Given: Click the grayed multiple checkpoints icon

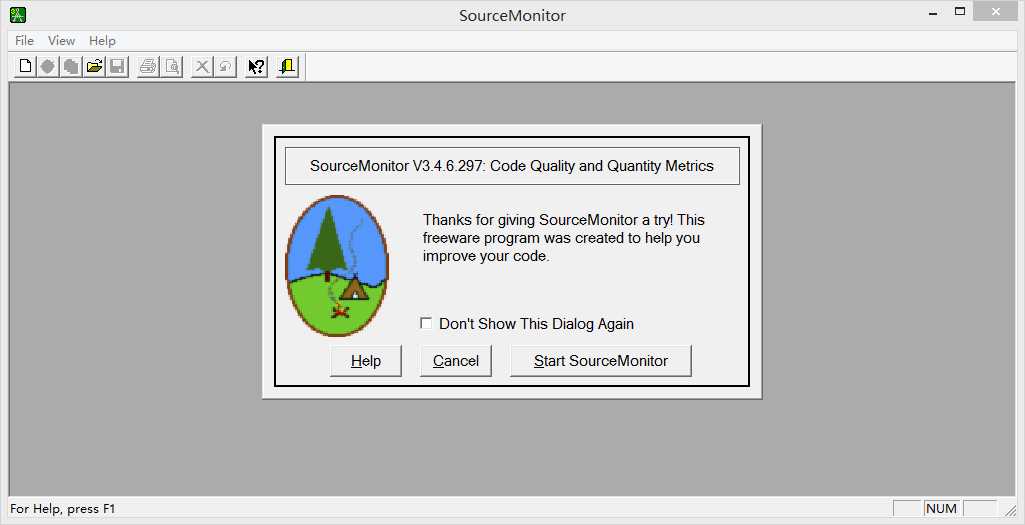Looking at the screenshot, I should pyautogui.click(x=71, y=66).
